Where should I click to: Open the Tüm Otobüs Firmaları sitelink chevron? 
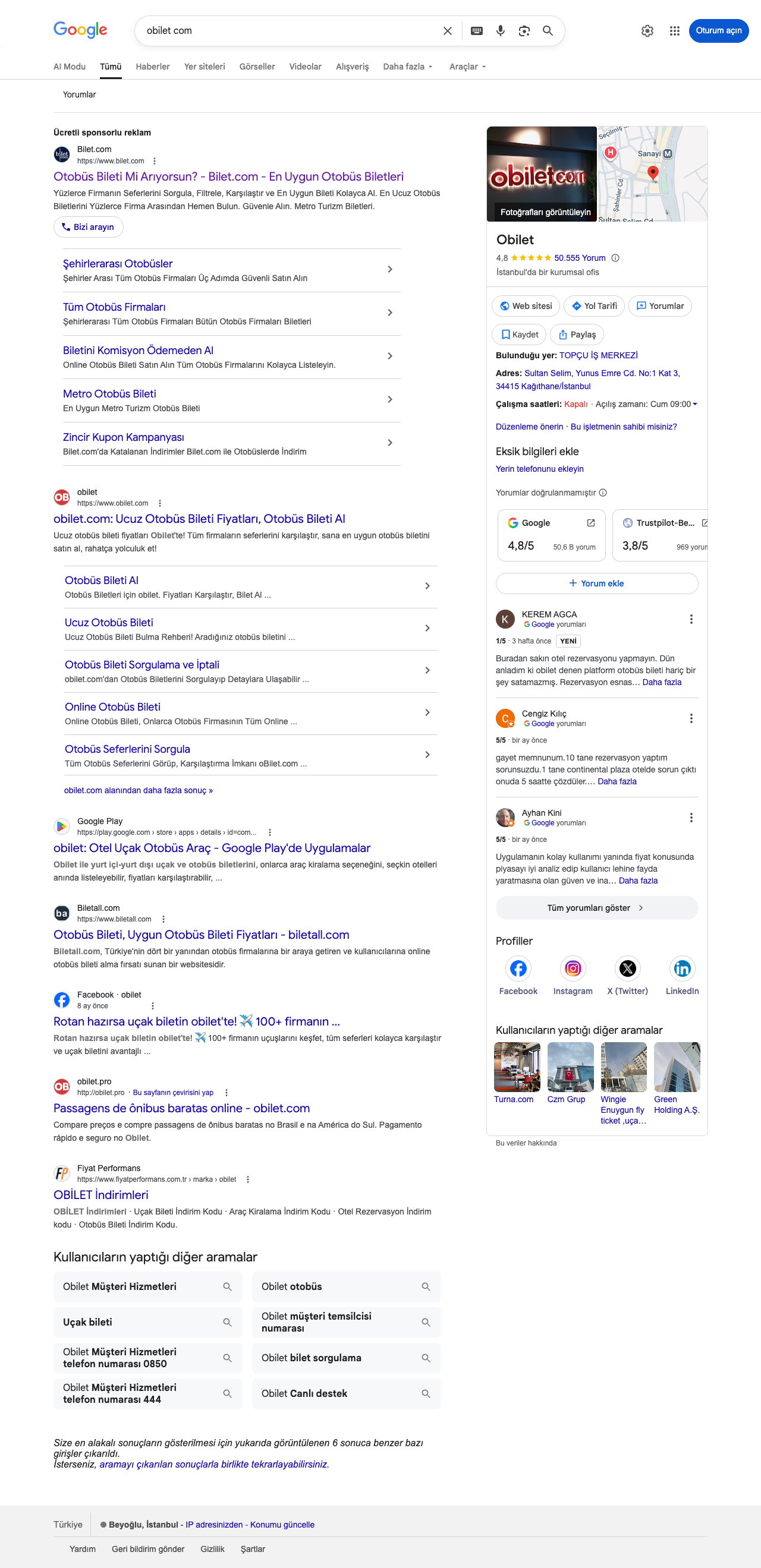click(390, 313)
